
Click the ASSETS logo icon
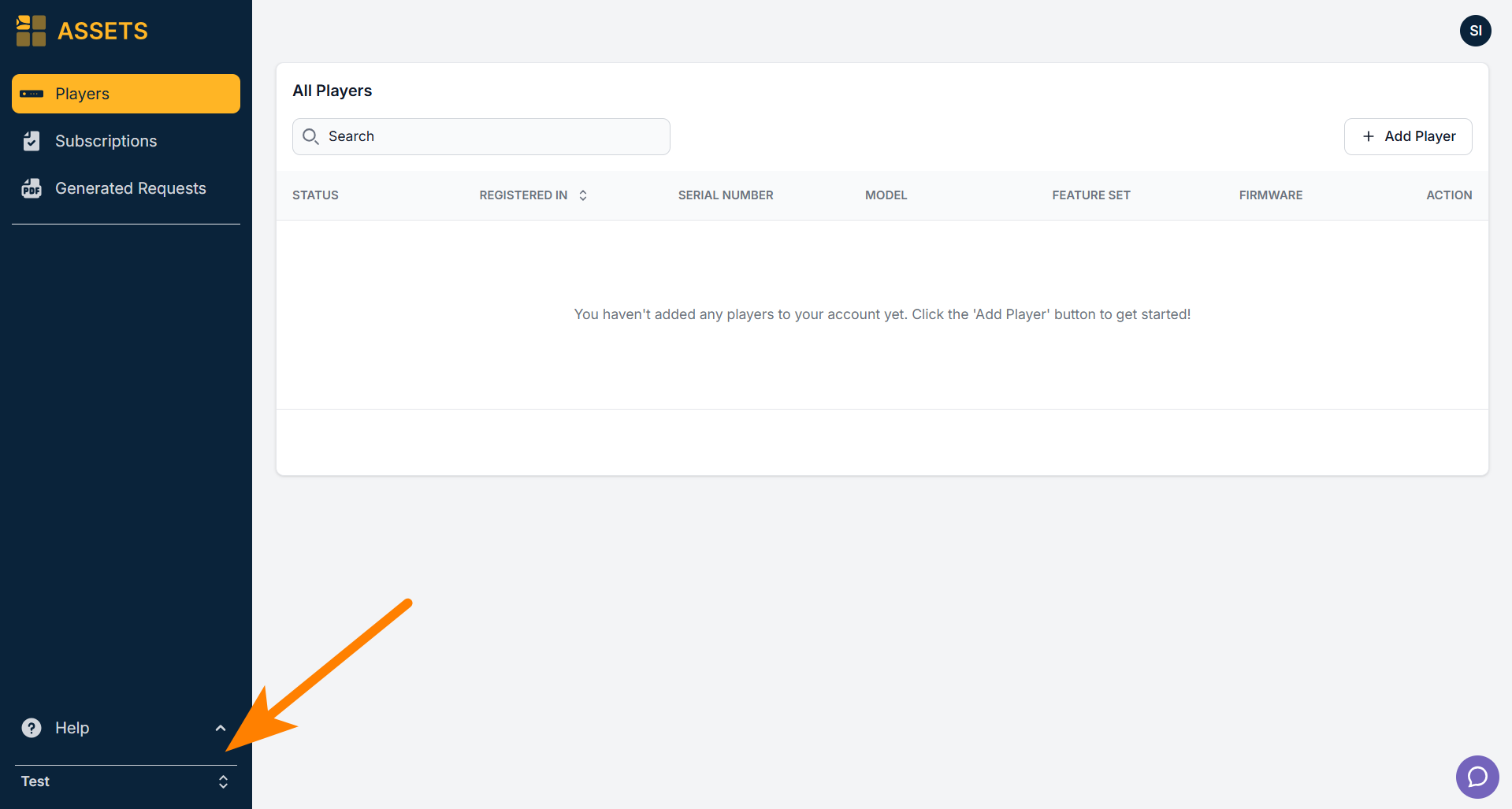click(32, 31)
